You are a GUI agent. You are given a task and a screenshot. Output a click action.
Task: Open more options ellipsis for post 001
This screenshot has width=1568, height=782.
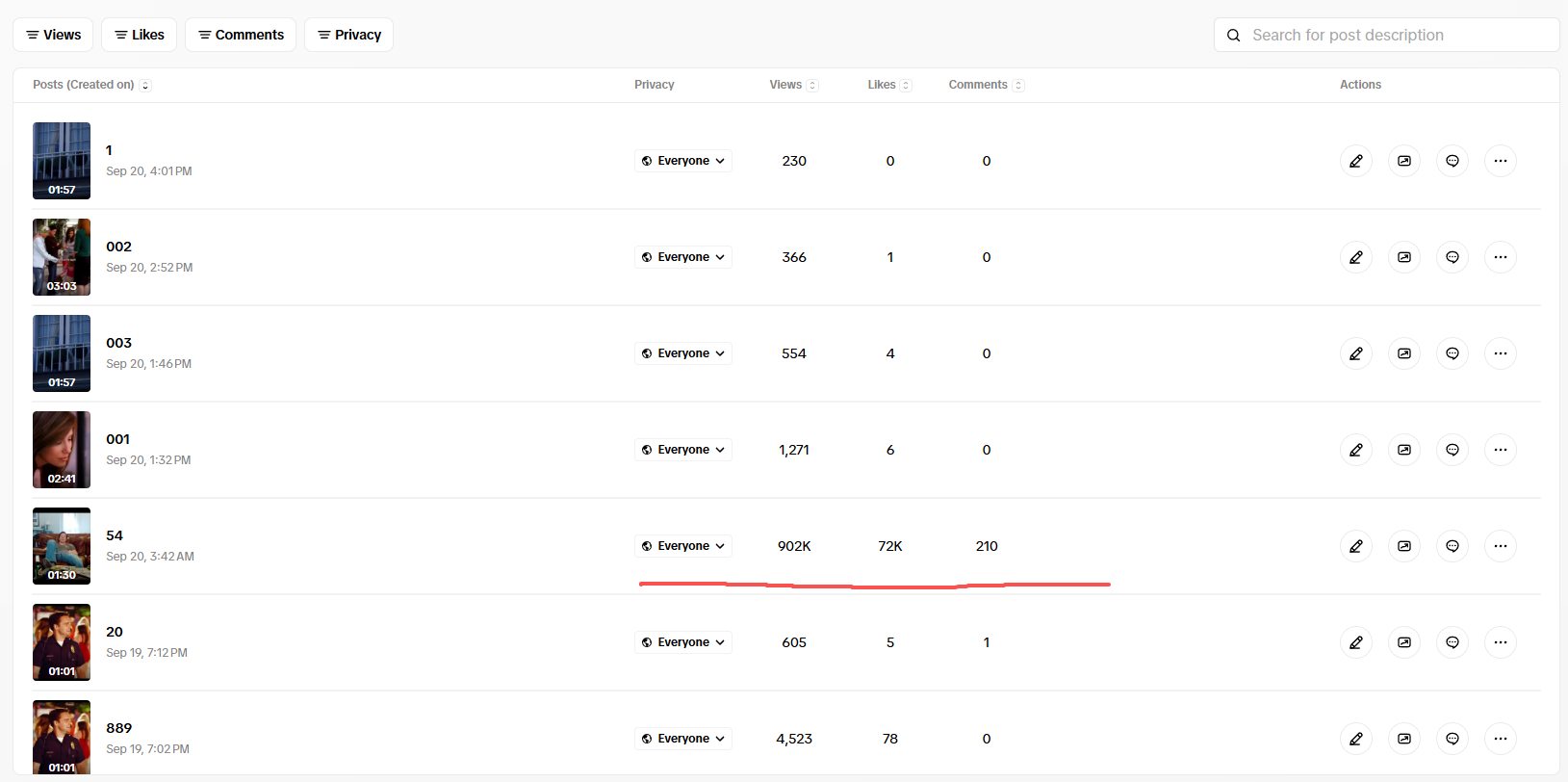click(1500, 450)
